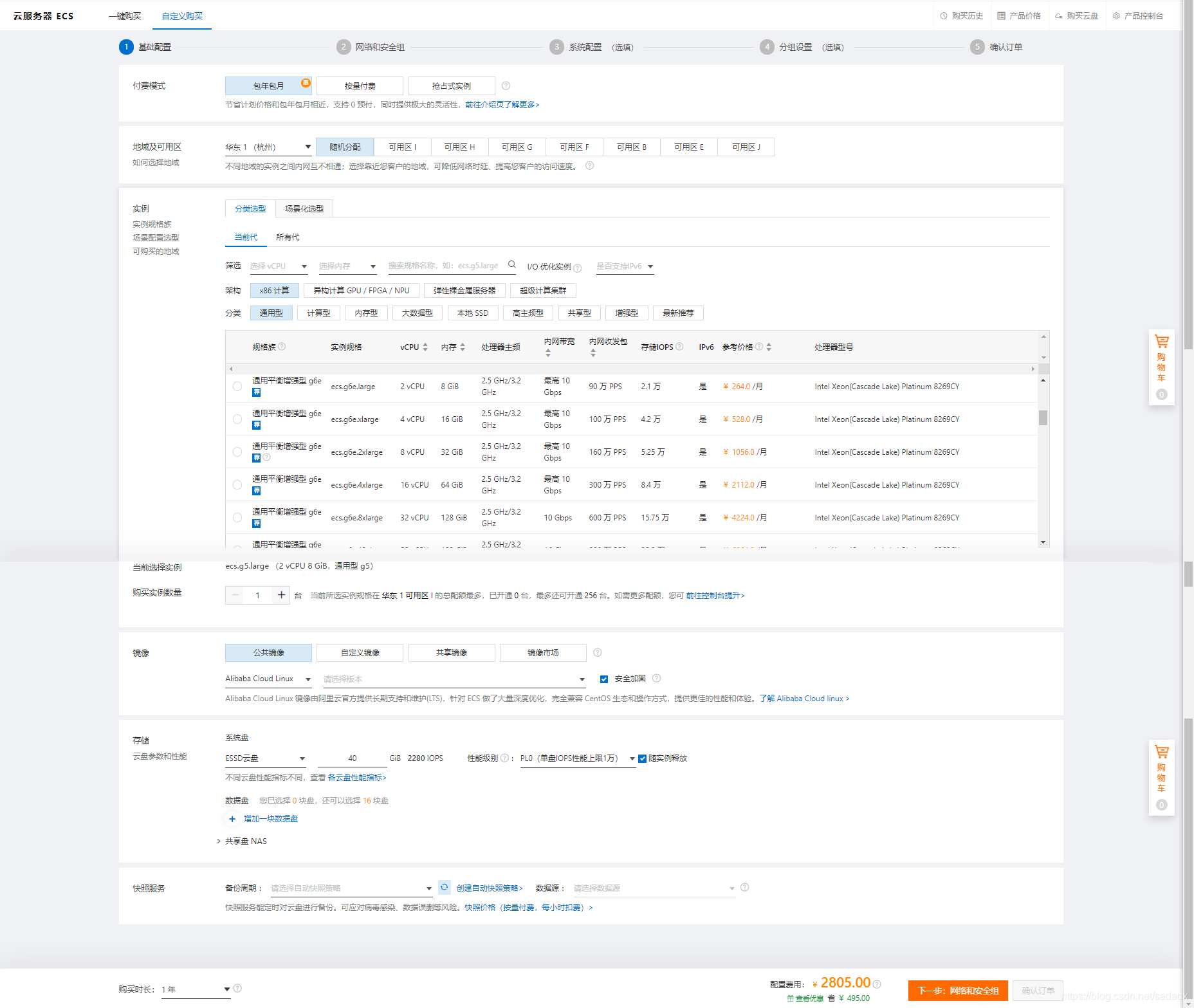
Task: Open the create auto snapshot policy link
Action: [x=490, y=888]
